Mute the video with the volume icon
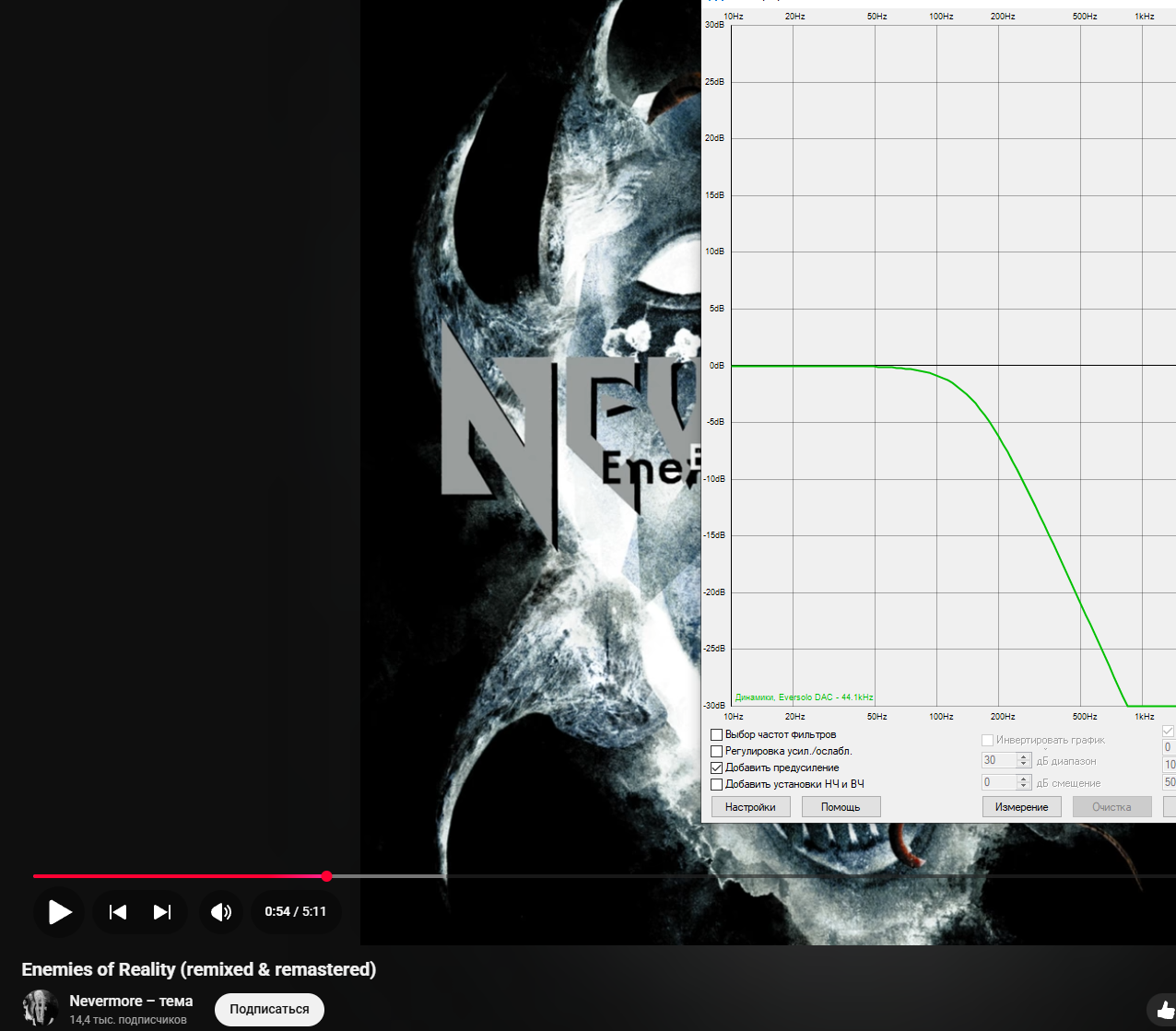 221,912
